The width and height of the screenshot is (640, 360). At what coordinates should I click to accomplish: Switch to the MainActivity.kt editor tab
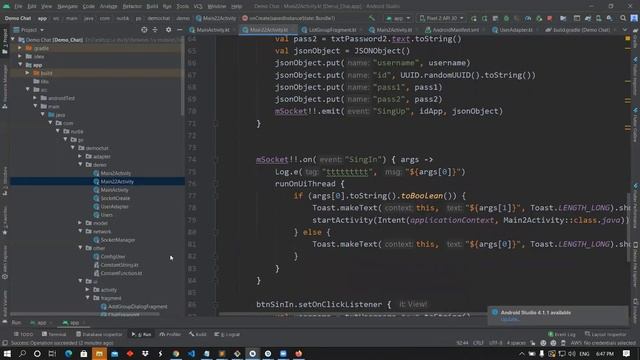[x=213, y=30]
